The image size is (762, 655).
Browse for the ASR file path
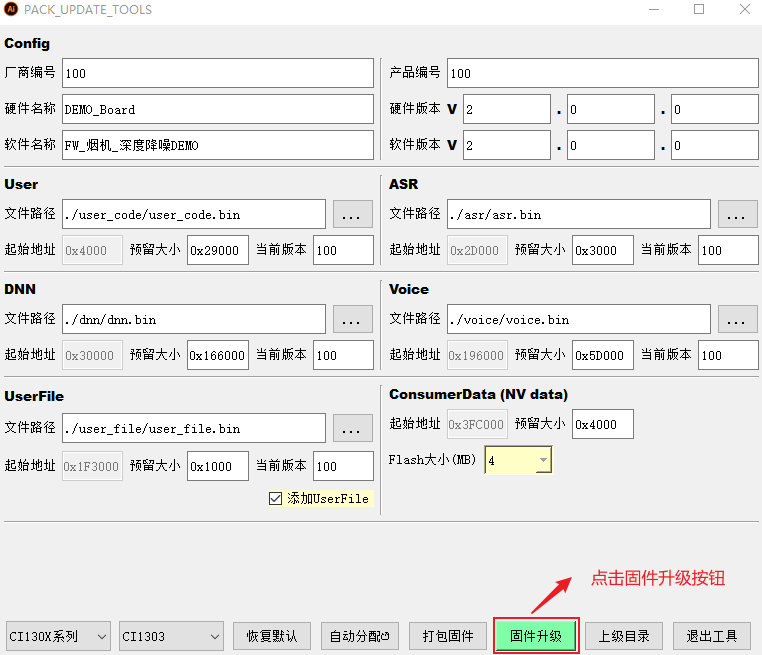737,214
